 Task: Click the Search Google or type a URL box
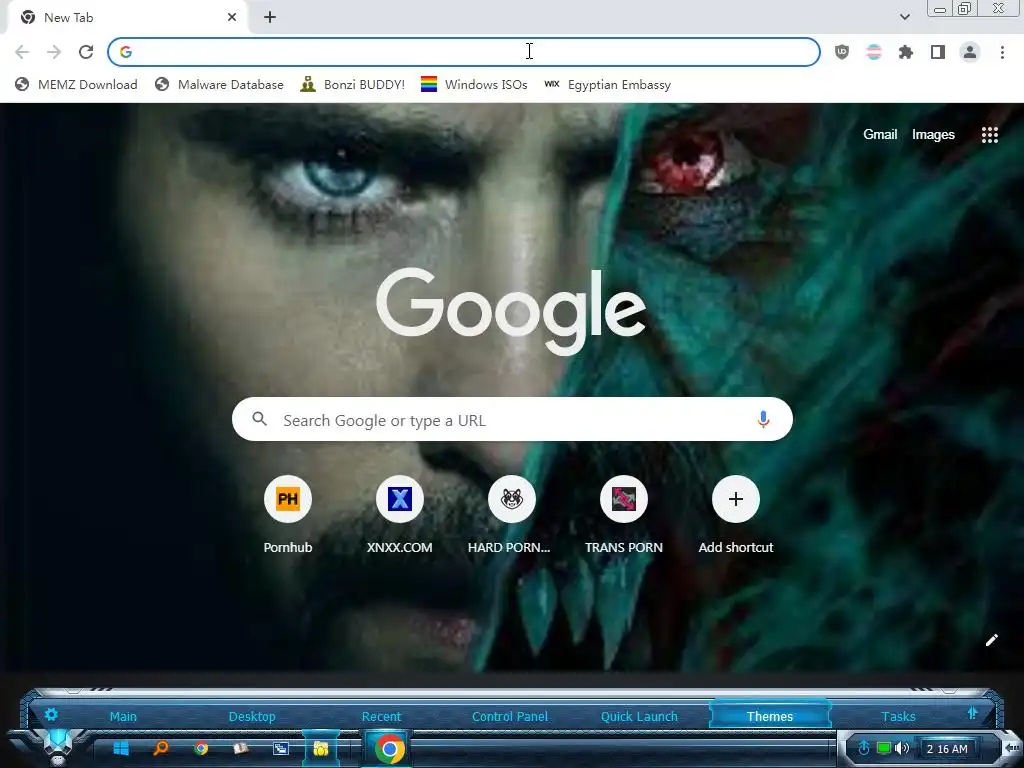(512, 419)
